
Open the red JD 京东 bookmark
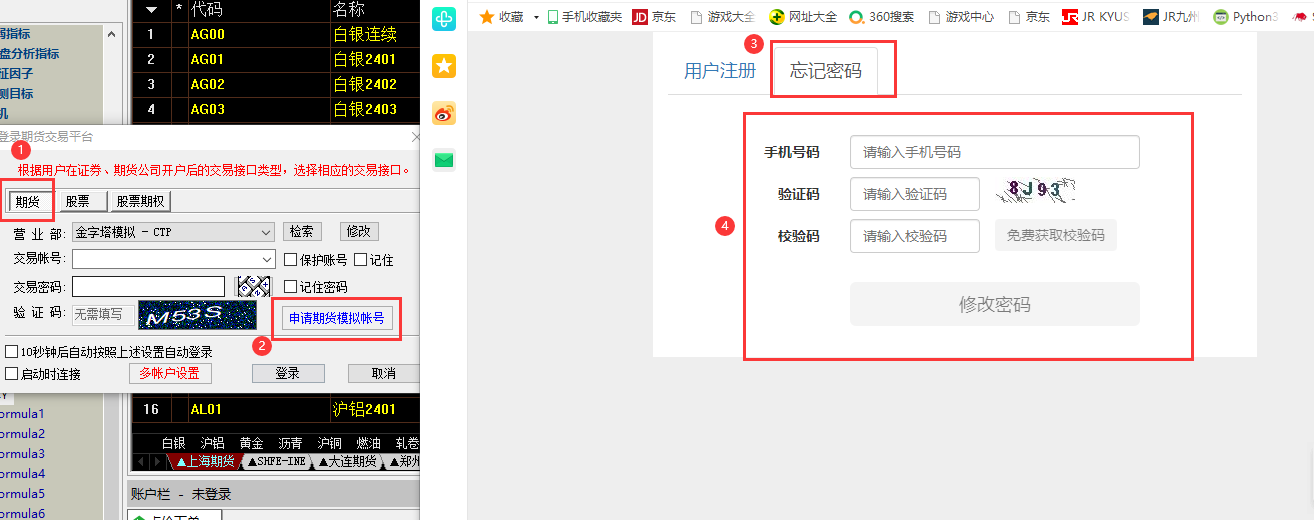pyautogui.click(x=654, y=17)
